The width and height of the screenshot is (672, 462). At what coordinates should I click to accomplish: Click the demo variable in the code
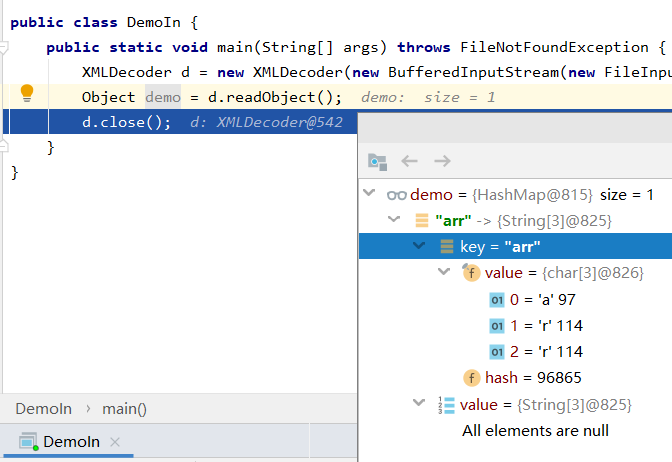163,97
